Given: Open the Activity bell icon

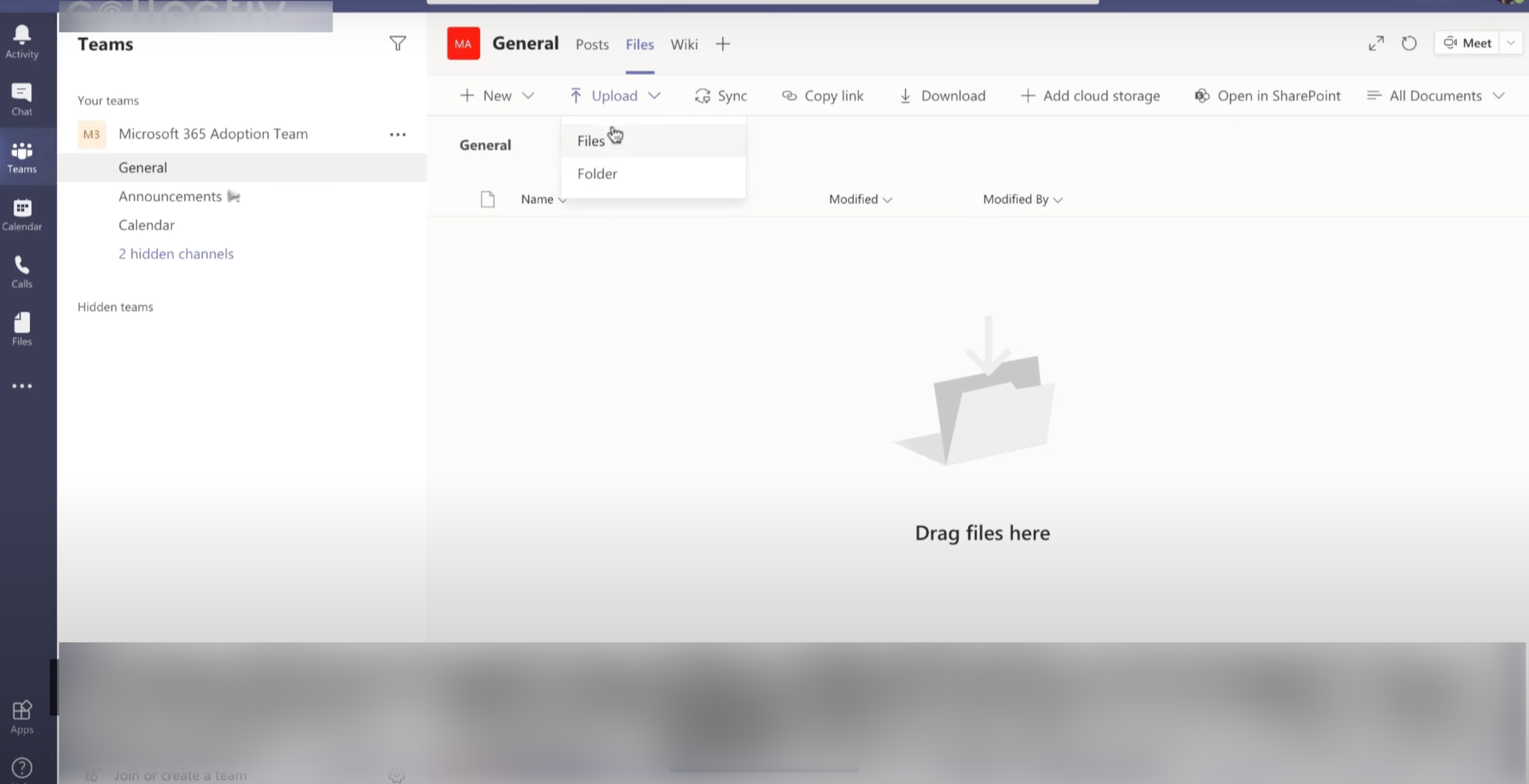Looking at the screenshot, I should click(22, 41).
